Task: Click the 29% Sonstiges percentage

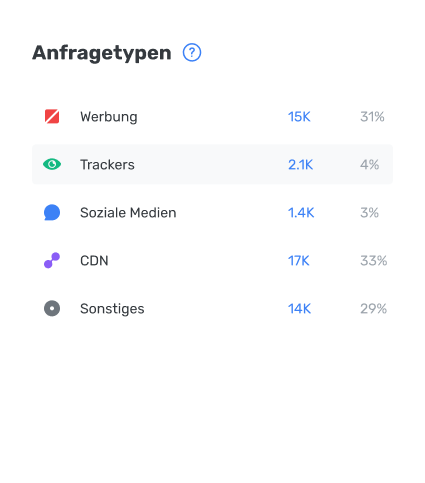Action: tap(374, 309)
